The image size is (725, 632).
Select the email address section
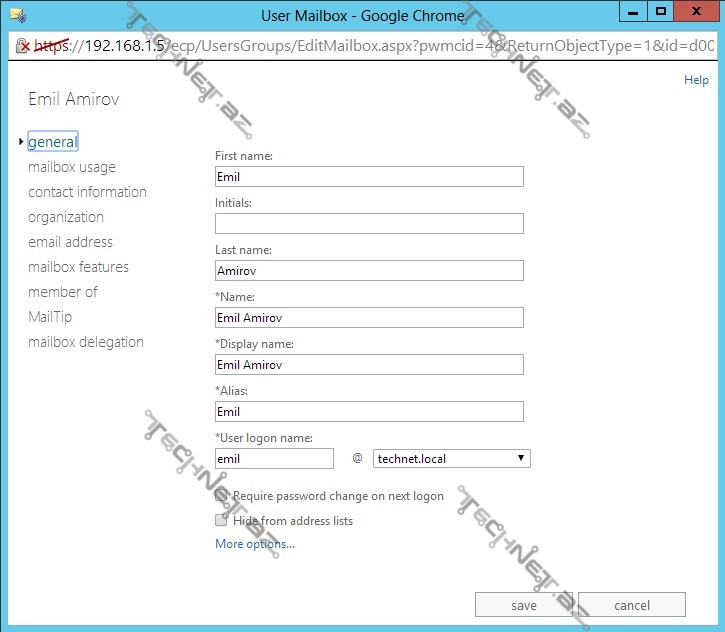point(70,242)
